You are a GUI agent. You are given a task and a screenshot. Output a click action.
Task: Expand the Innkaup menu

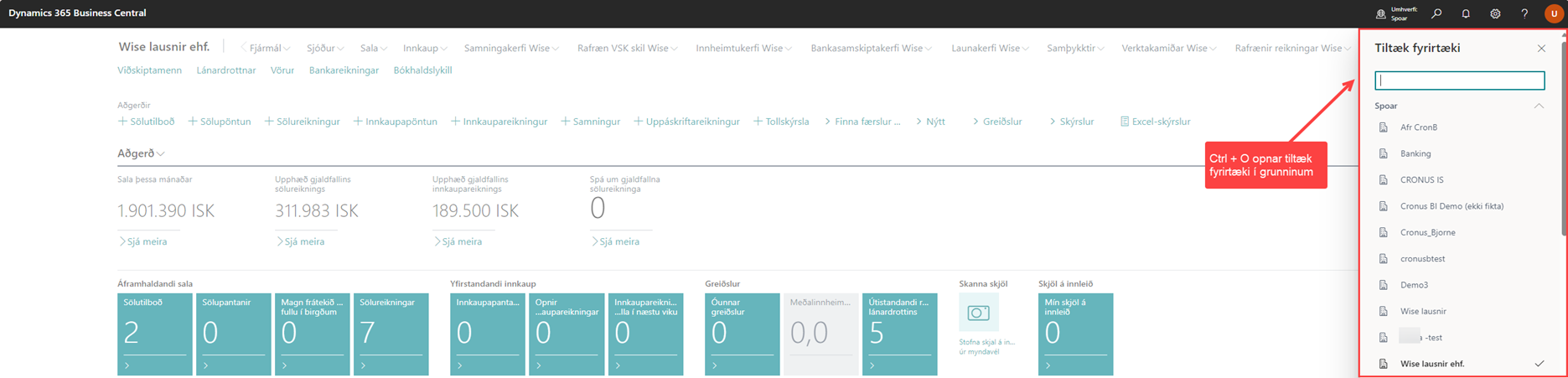pos(425,49)
